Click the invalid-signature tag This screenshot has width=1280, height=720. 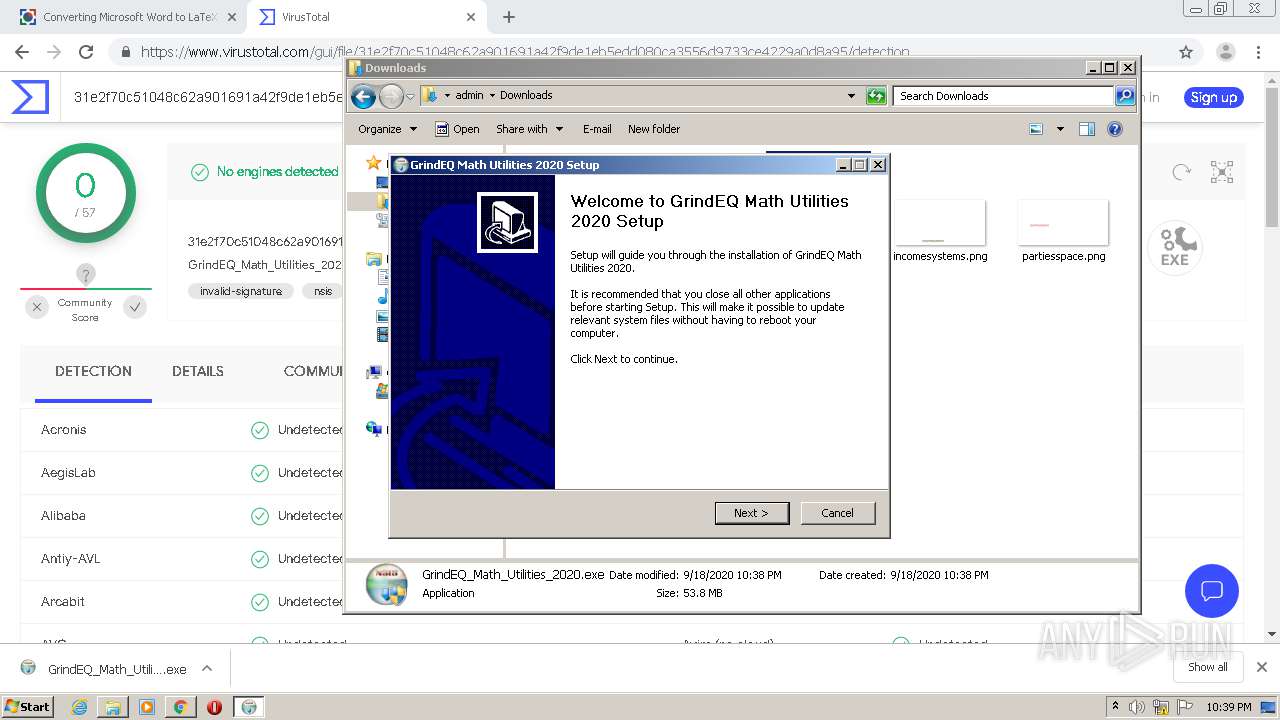pyautogui.click(x=241, y=291)
